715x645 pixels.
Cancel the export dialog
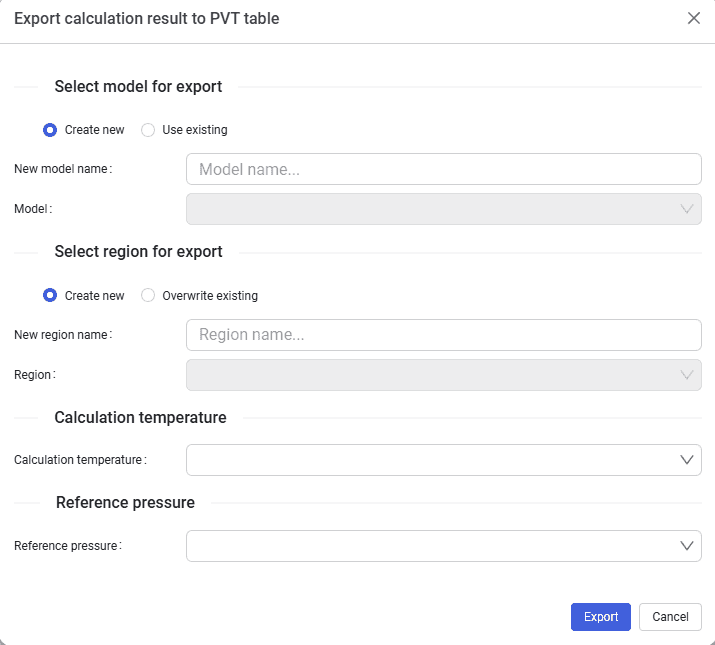tap(670, 617)
